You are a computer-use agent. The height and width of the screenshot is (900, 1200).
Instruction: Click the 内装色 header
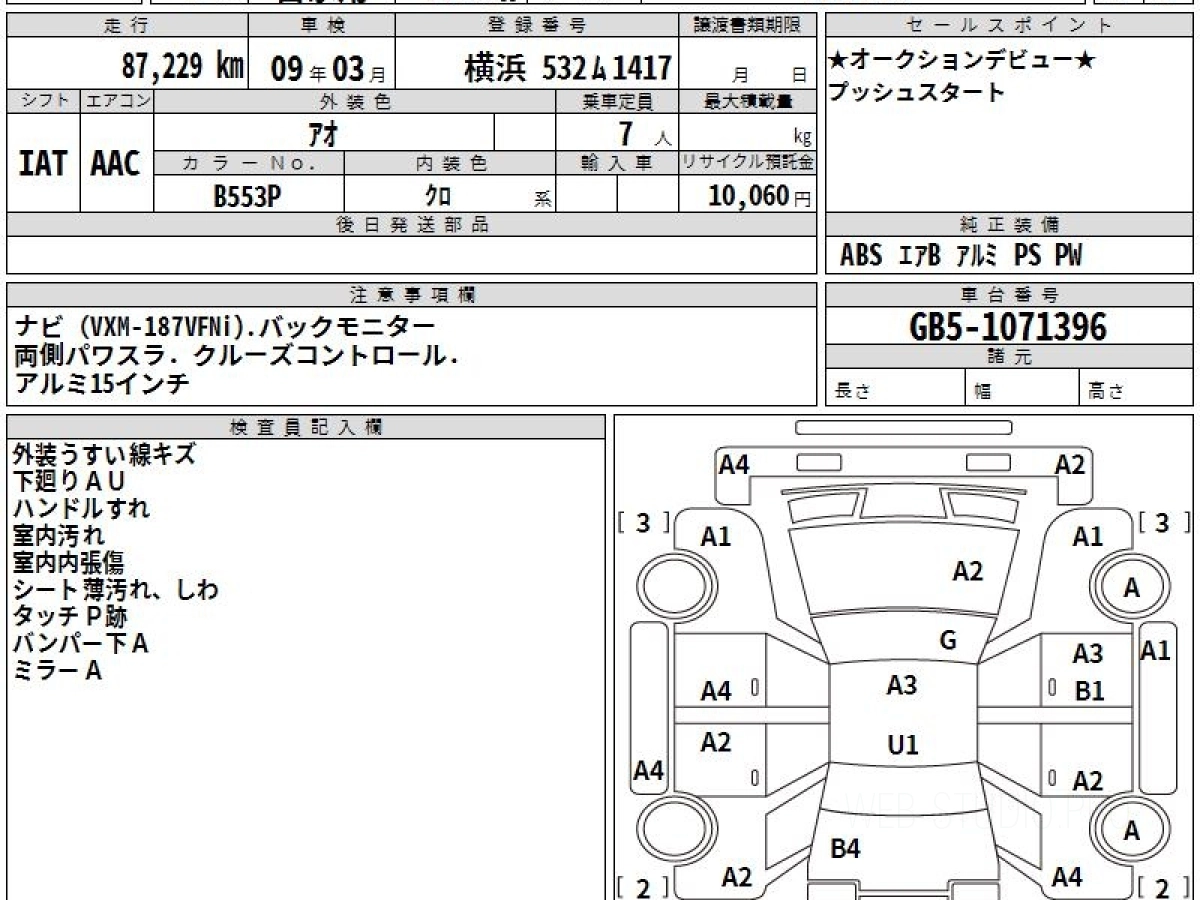pyautogui.click(x=450, y=163)
